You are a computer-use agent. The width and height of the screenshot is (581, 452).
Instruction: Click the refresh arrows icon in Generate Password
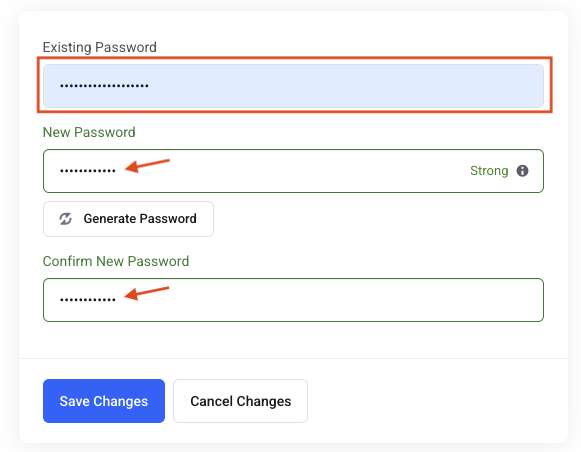pos(66,219)
